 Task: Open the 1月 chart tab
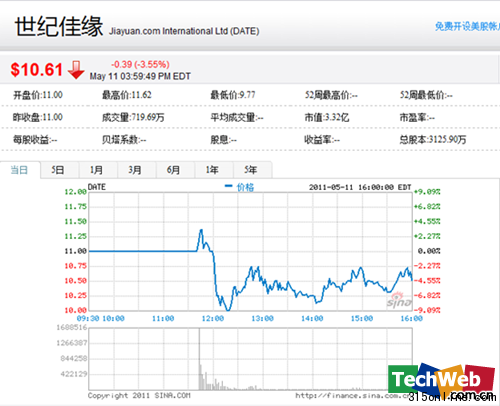click(x=97, y=170)
